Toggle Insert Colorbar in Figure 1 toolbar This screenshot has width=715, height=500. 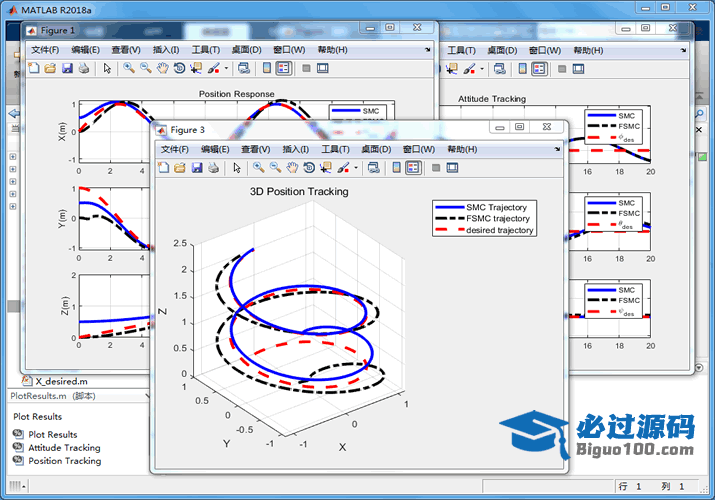[x=267, y=68]
